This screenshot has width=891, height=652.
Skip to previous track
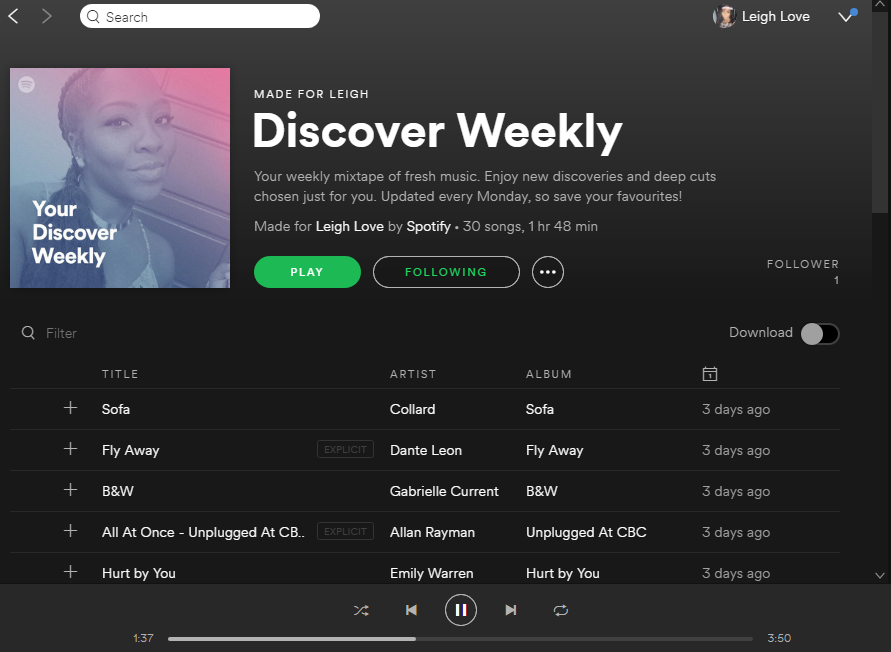click(411, 610)
